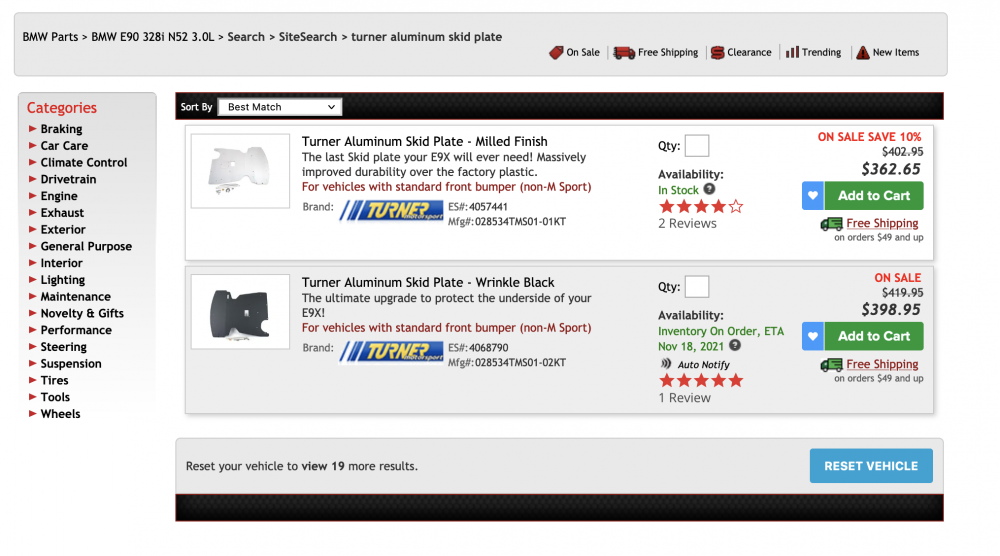Open Turner Aluminum Skid Plate - Wrinkle Black title
This screenshot has width=1000, height=556.
pyautogui.click(x=428, y=282)
